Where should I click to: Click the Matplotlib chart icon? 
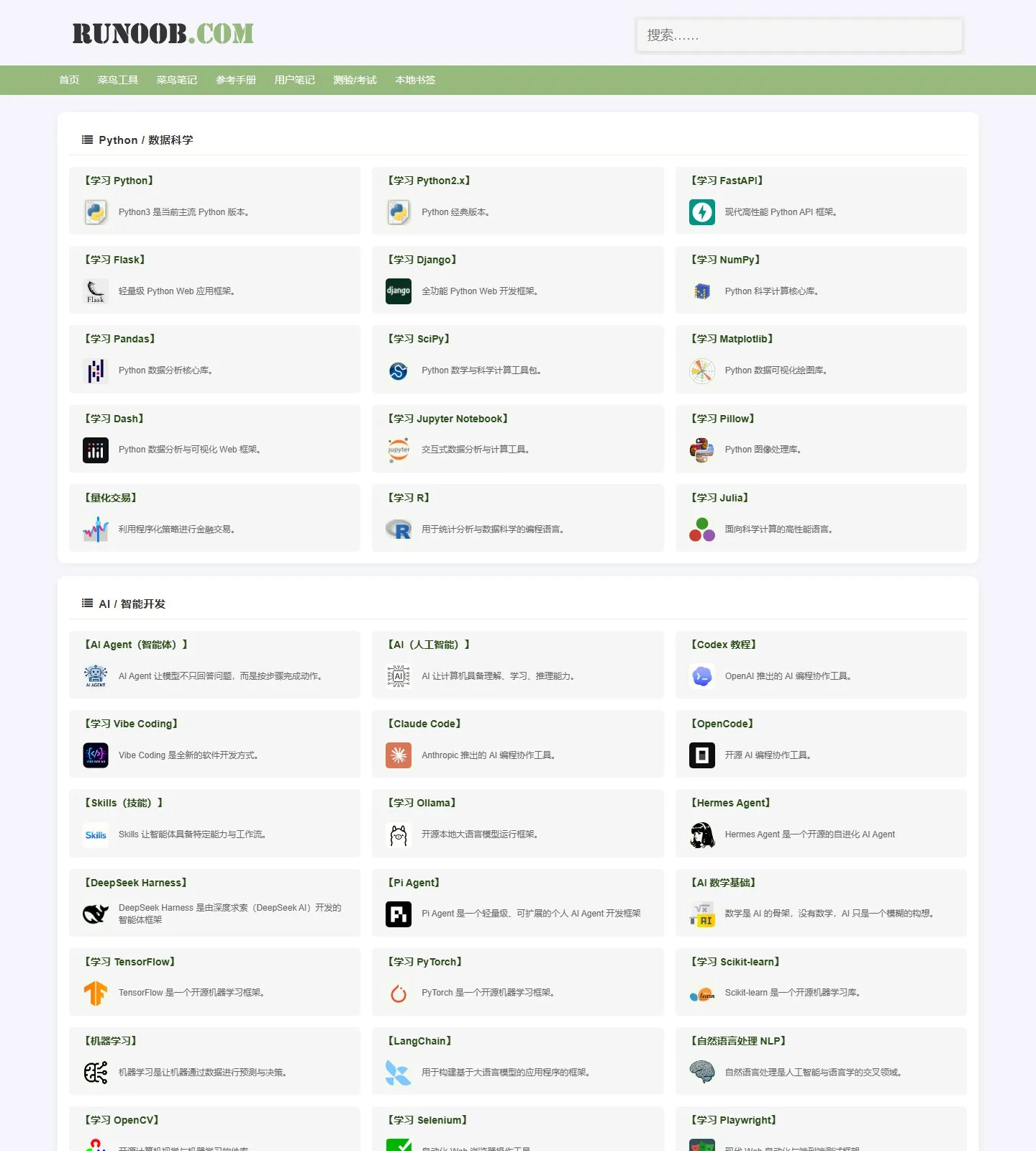[702, 370]
